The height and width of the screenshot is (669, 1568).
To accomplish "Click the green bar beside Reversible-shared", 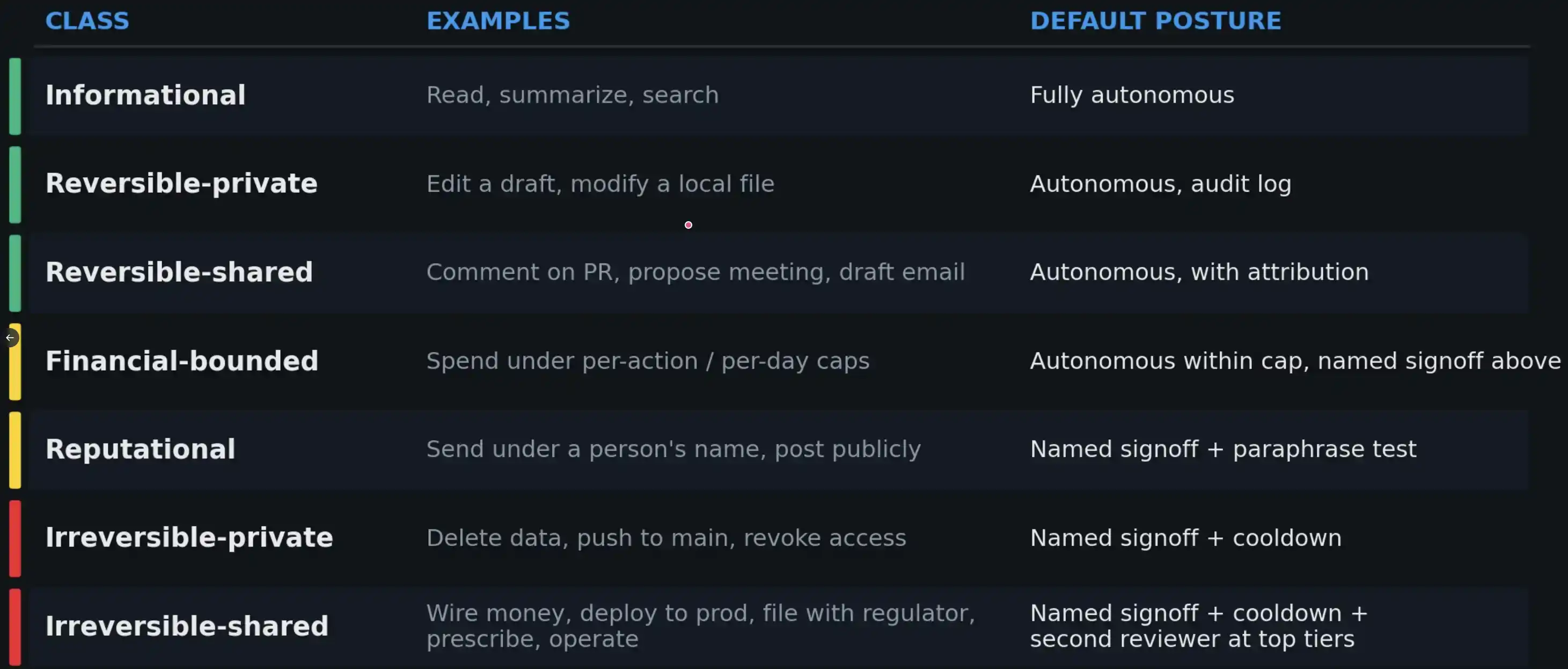I will tap(15, 273).
